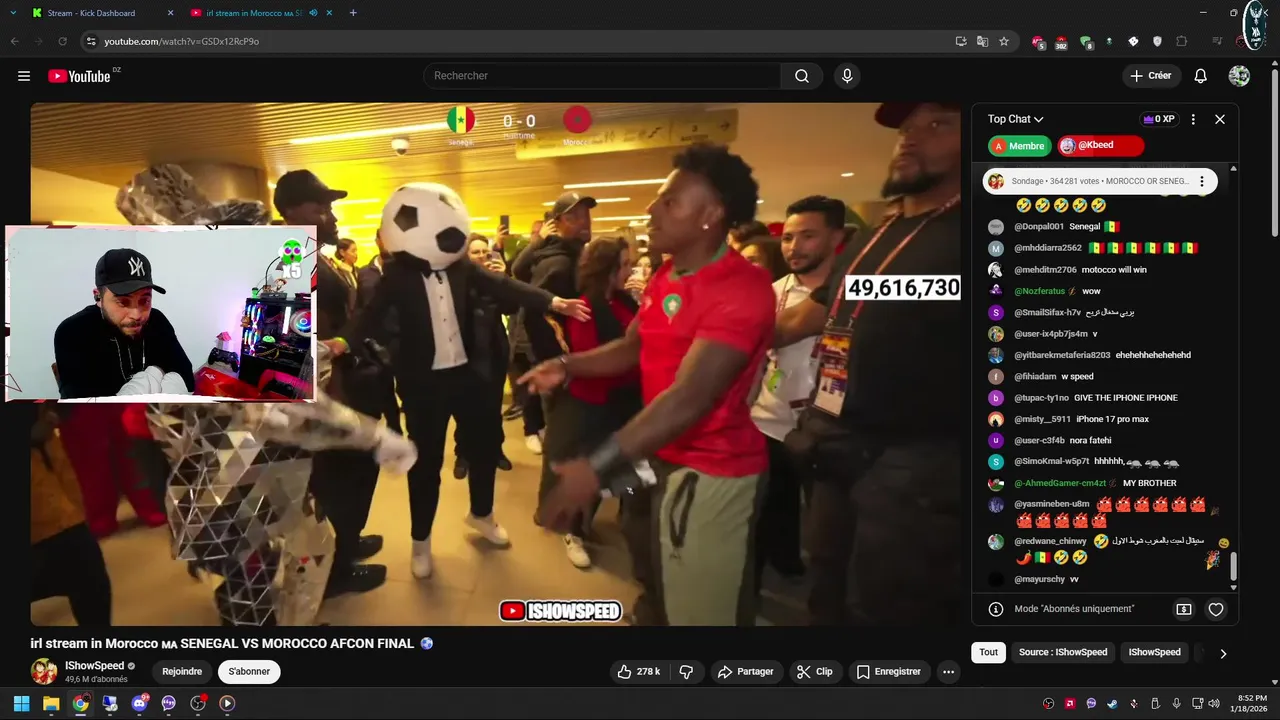
Task: Click the Partager button
Action: point(745,672)
